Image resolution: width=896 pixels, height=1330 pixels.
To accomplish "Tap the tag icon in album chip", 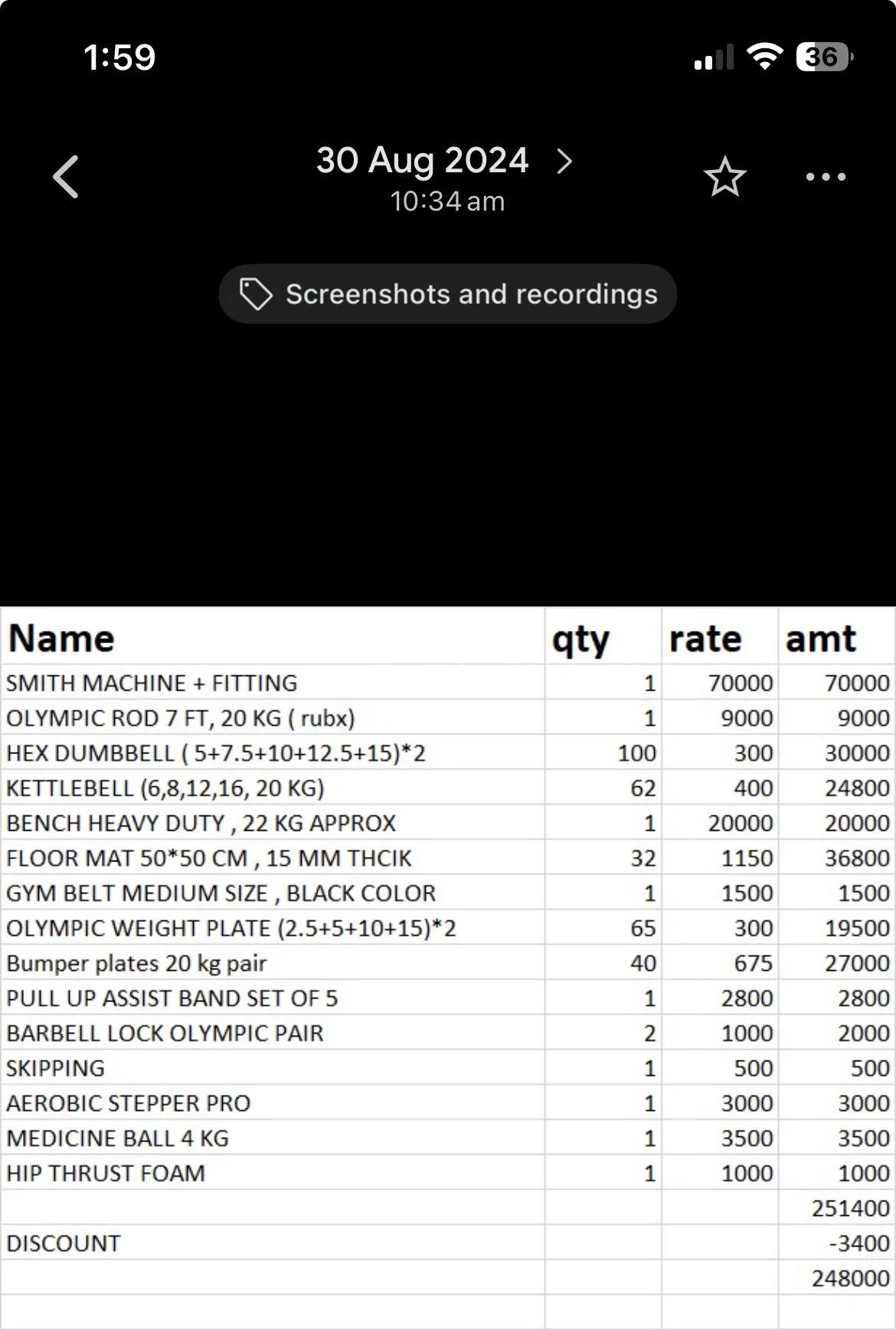I will (x=255, y=294).
